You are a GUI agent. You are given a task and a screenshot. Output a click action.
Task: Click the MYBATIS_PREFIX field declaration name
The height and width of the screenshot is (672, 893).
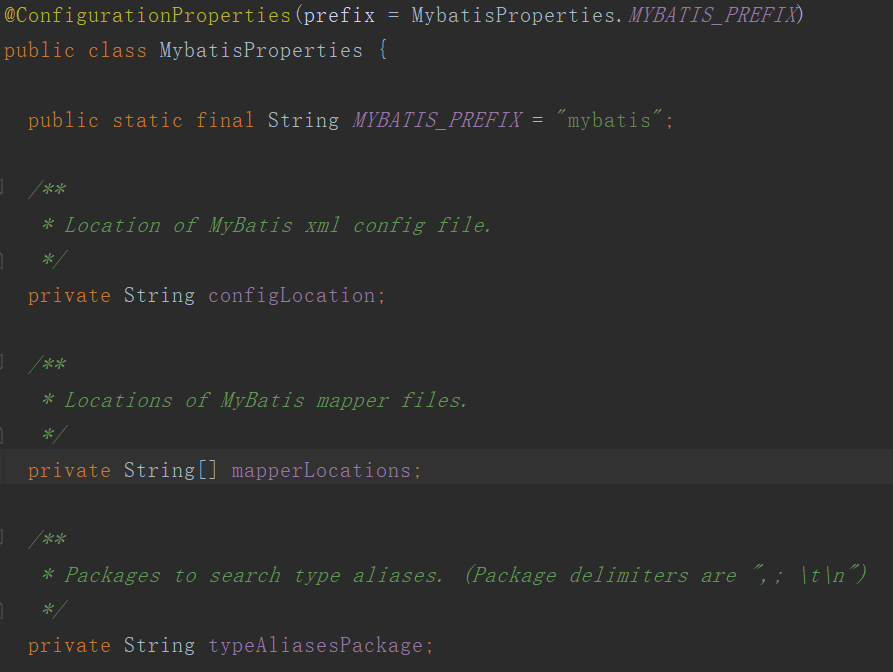[x=436, y=120]
